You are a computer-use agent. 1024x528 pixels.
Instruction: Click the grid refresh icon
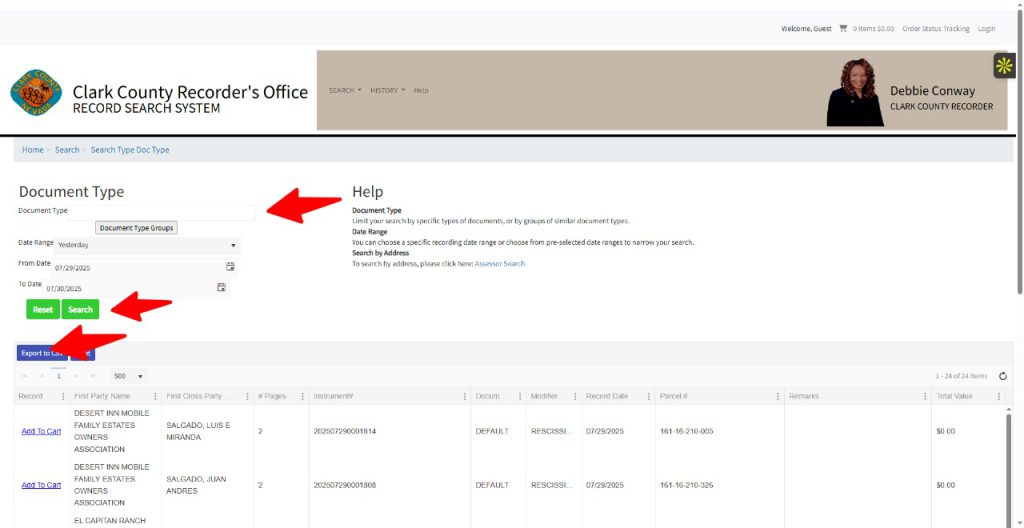tap(1002, 376)
